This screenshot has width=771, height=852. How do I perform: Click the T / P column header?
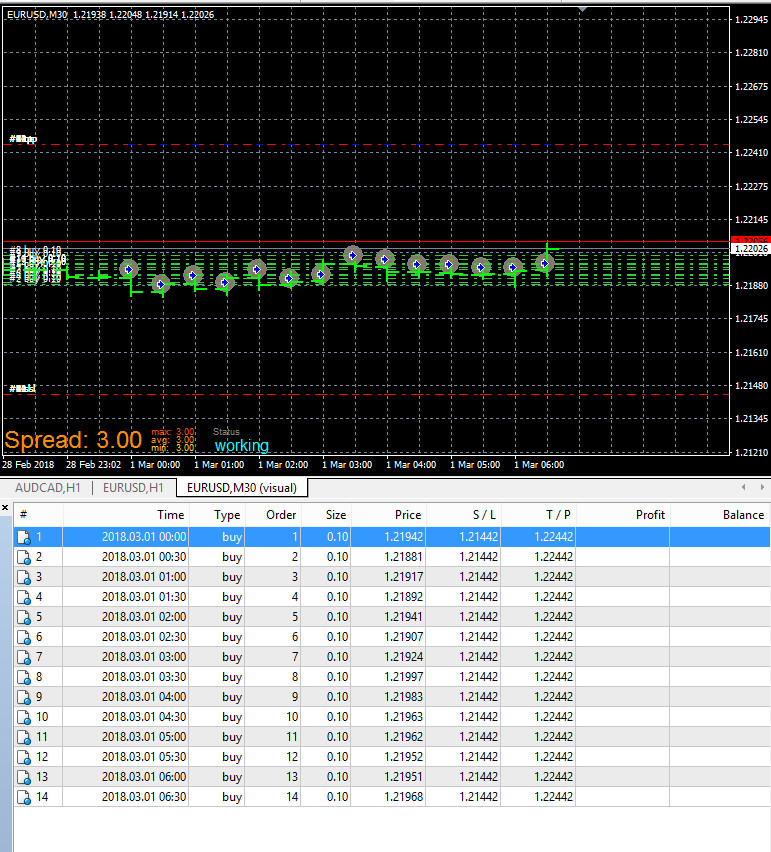tap(538, 515)
